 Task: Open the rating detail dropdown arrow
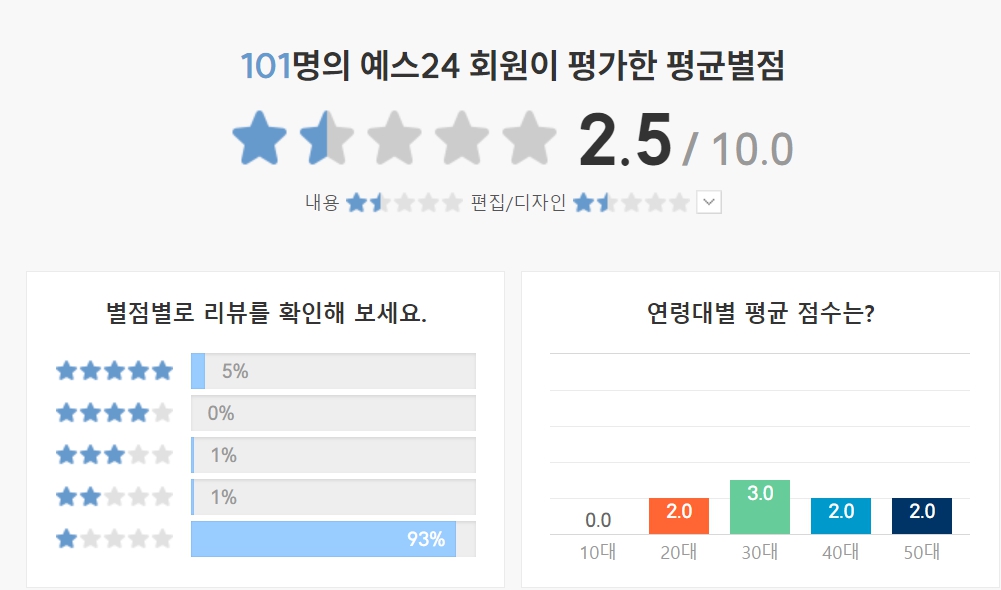click(x=708, y=202)
